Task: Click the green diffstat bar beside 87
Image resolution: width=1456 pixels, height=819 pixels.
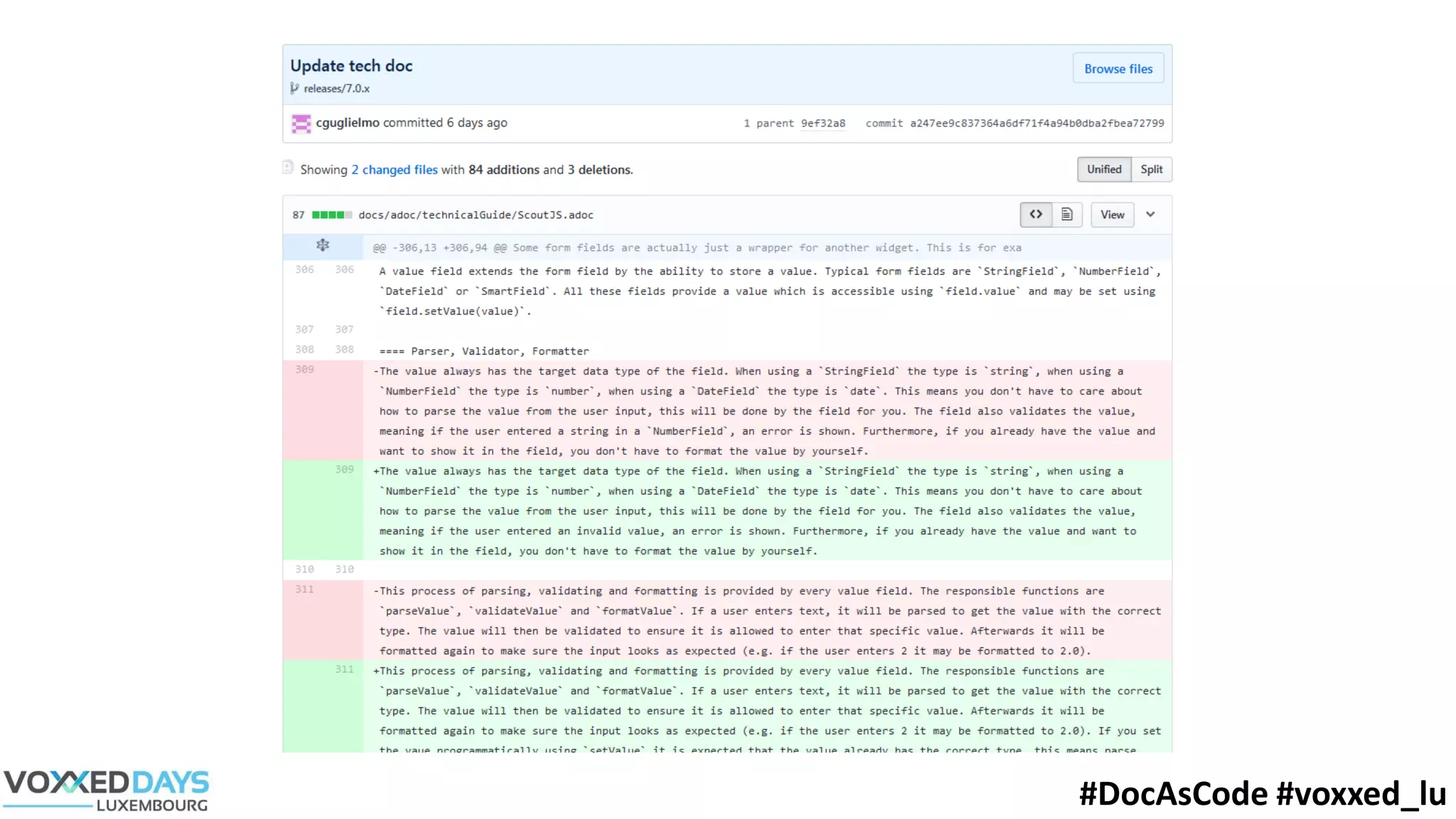Action: 331,215
